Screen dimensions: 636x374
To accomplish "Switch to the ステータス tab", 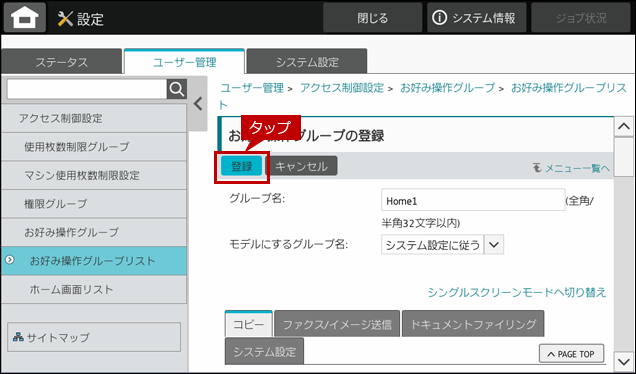I will point(62,62).
